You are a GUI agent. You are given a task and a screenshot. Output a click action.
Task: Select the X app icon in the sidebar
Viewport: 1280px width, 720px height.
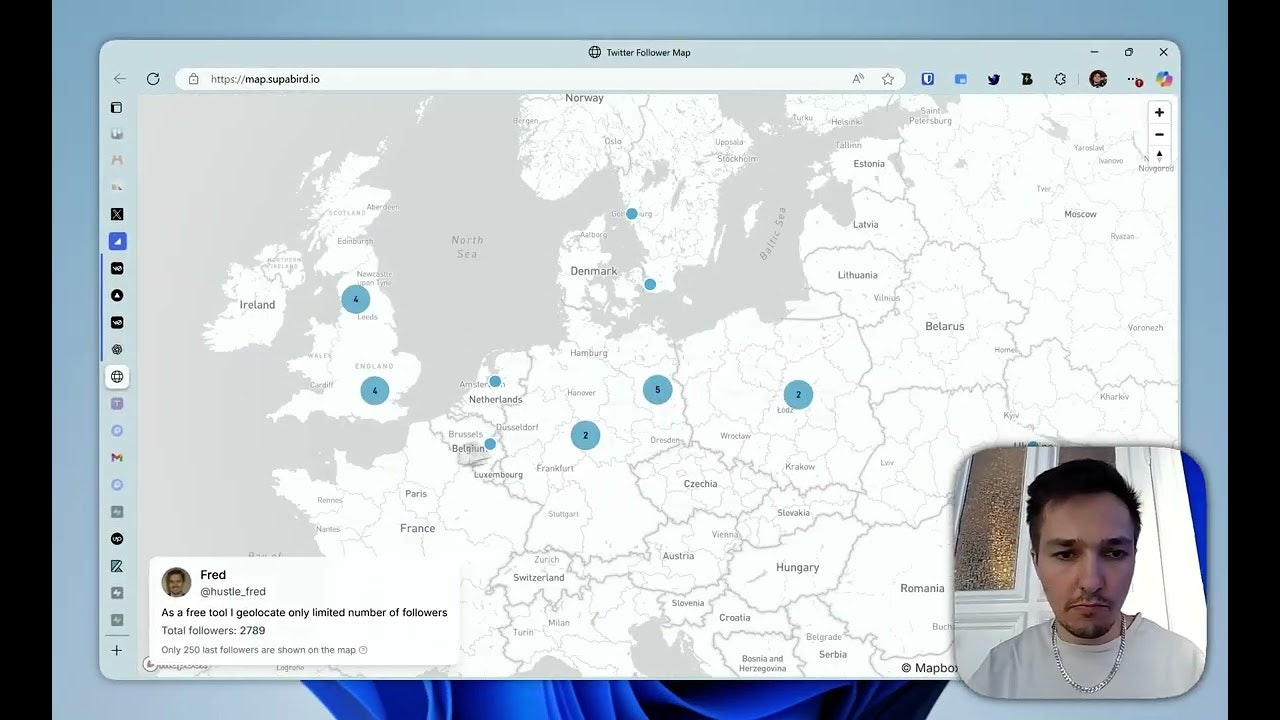(117, 214)
